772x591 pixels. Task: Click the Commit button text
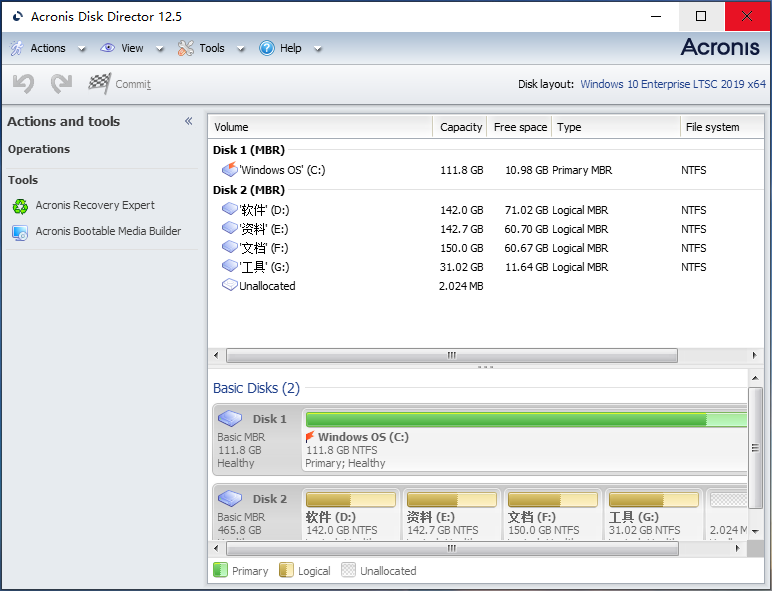[x=133, y=84]
